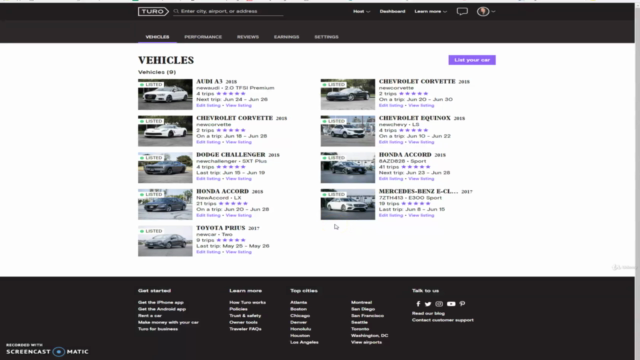Open the profile avatar menu
Screen dimensions: 640x360
coord(483,11)
